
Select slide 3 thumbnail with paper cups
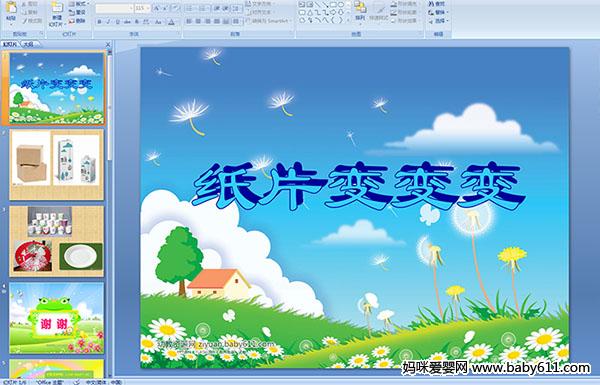(57, 241)
